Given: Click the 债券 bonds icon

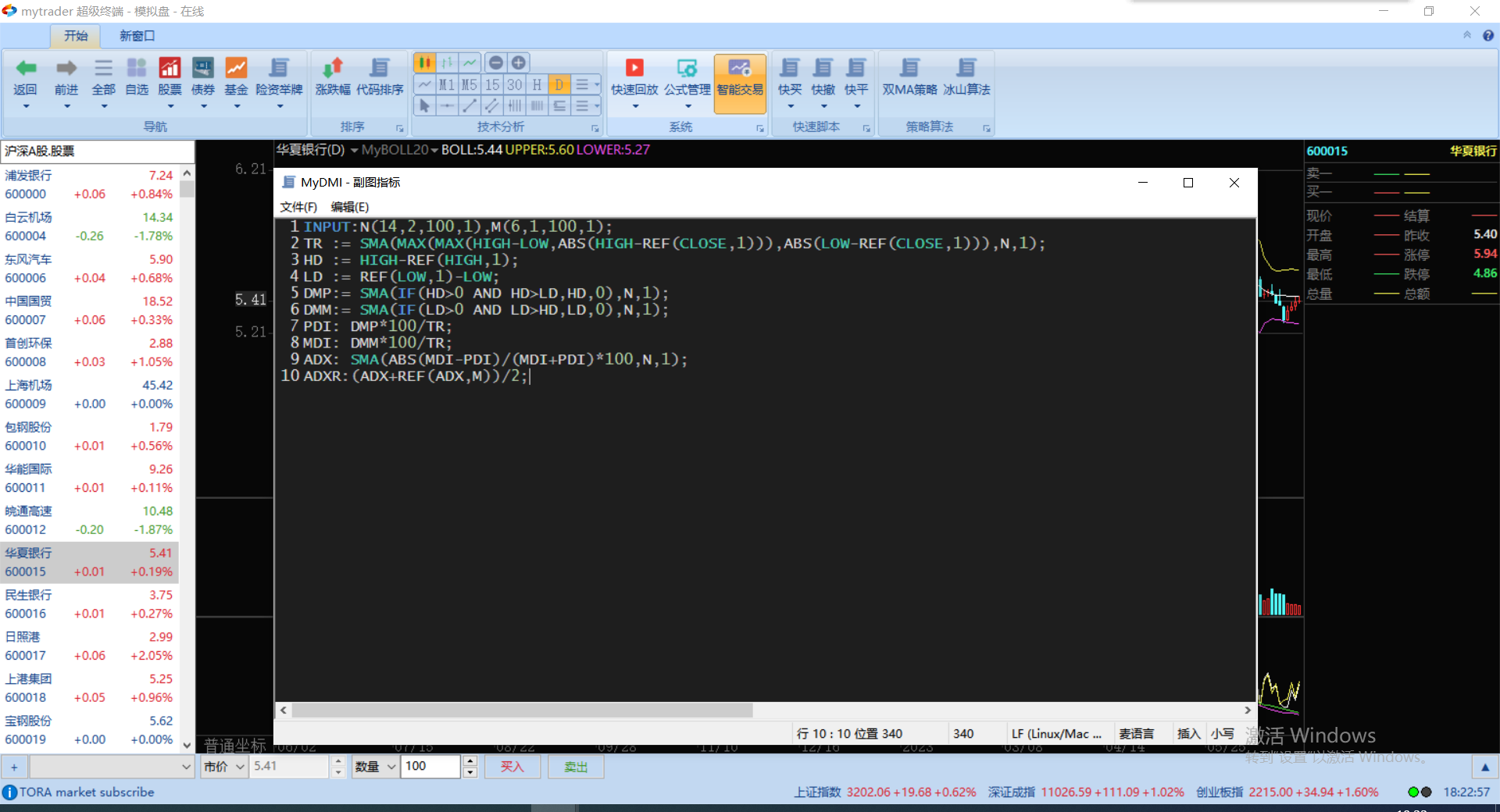Looking at the screenshot, I should (x=203, y=68).
